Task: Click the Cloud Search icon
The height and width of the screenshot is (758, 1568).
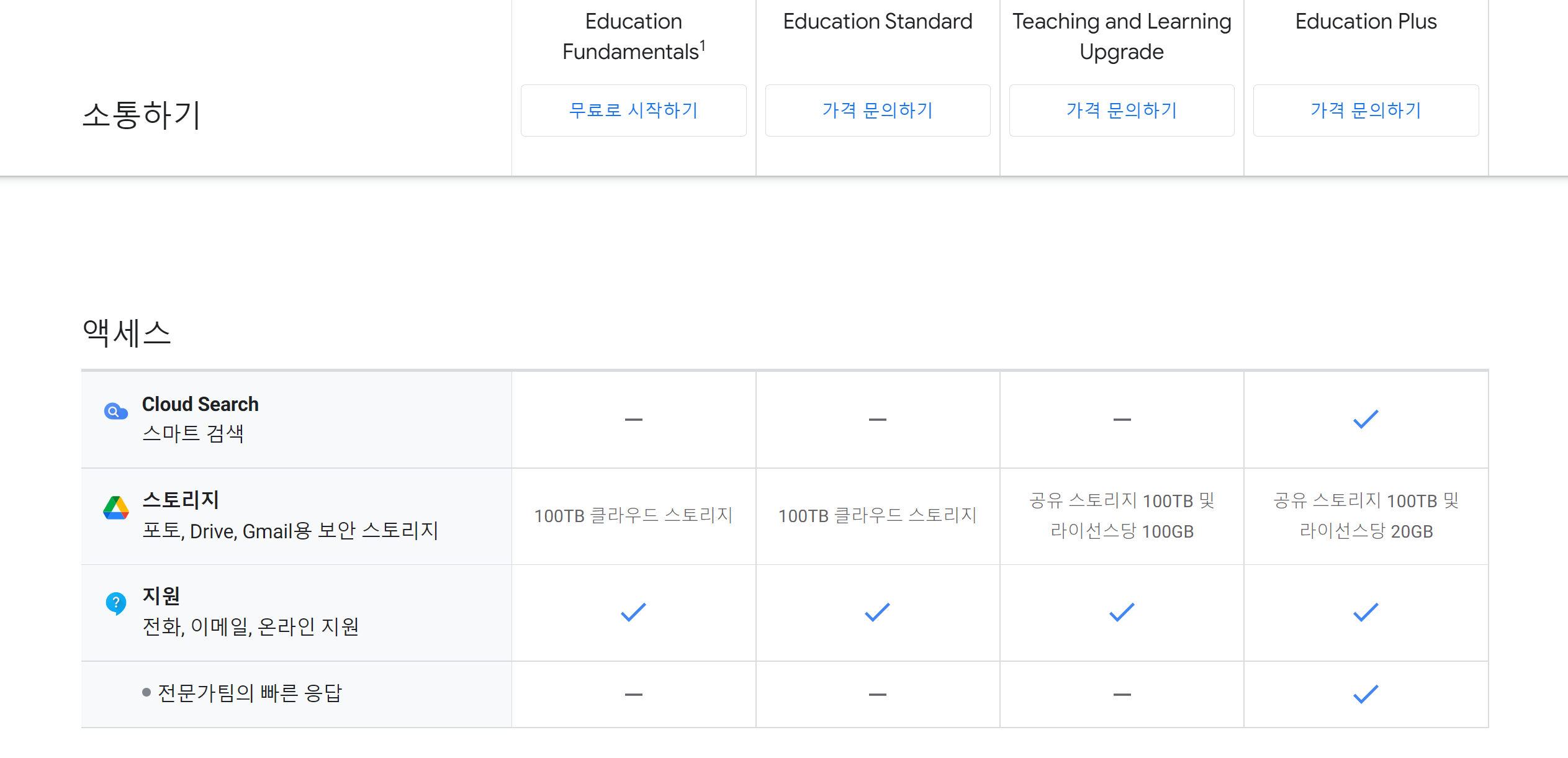Action: [x=115, y=411]
